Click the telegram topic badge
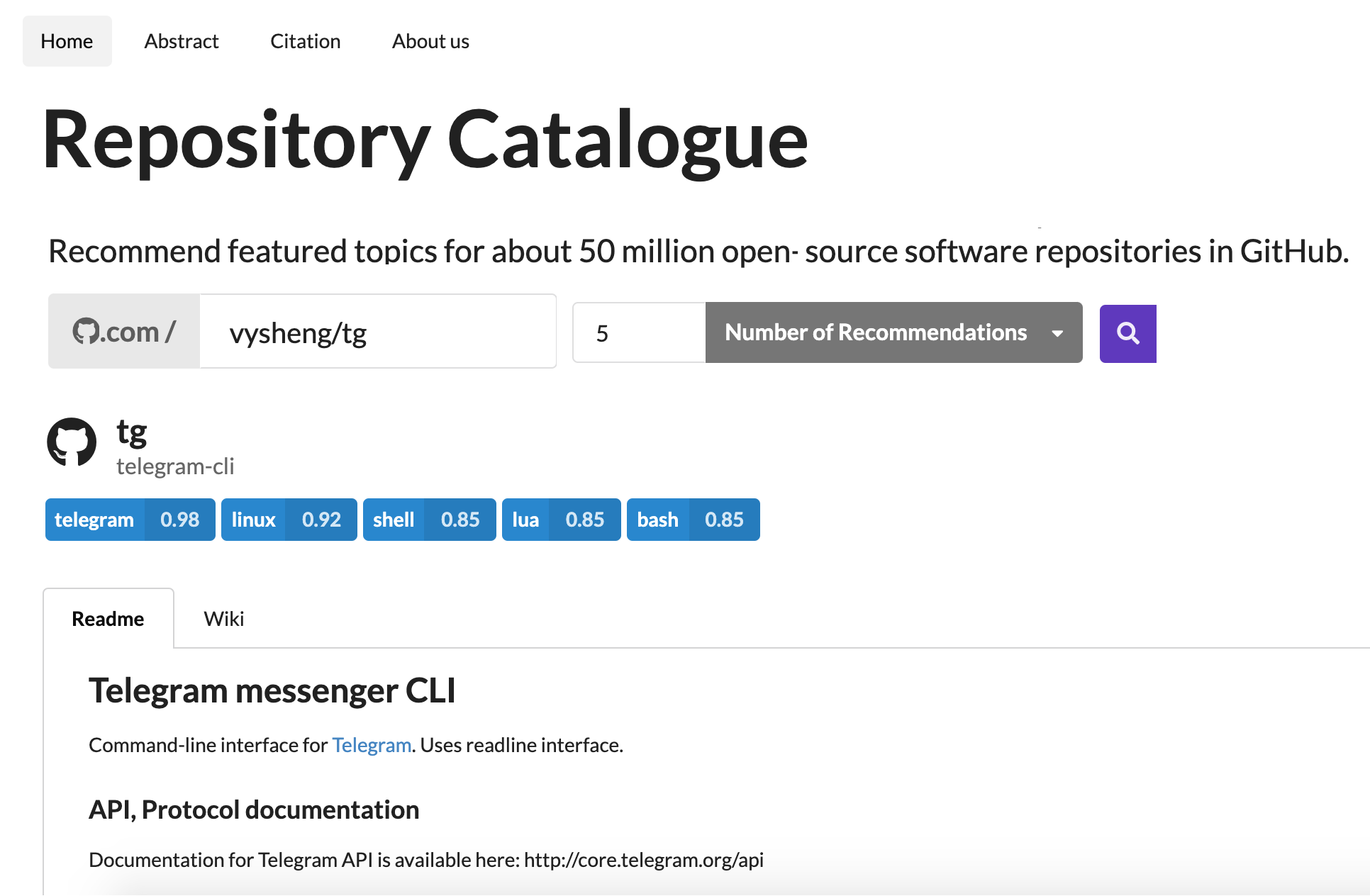This screenshot has height=896, width=1370. (x=130, y=520)
